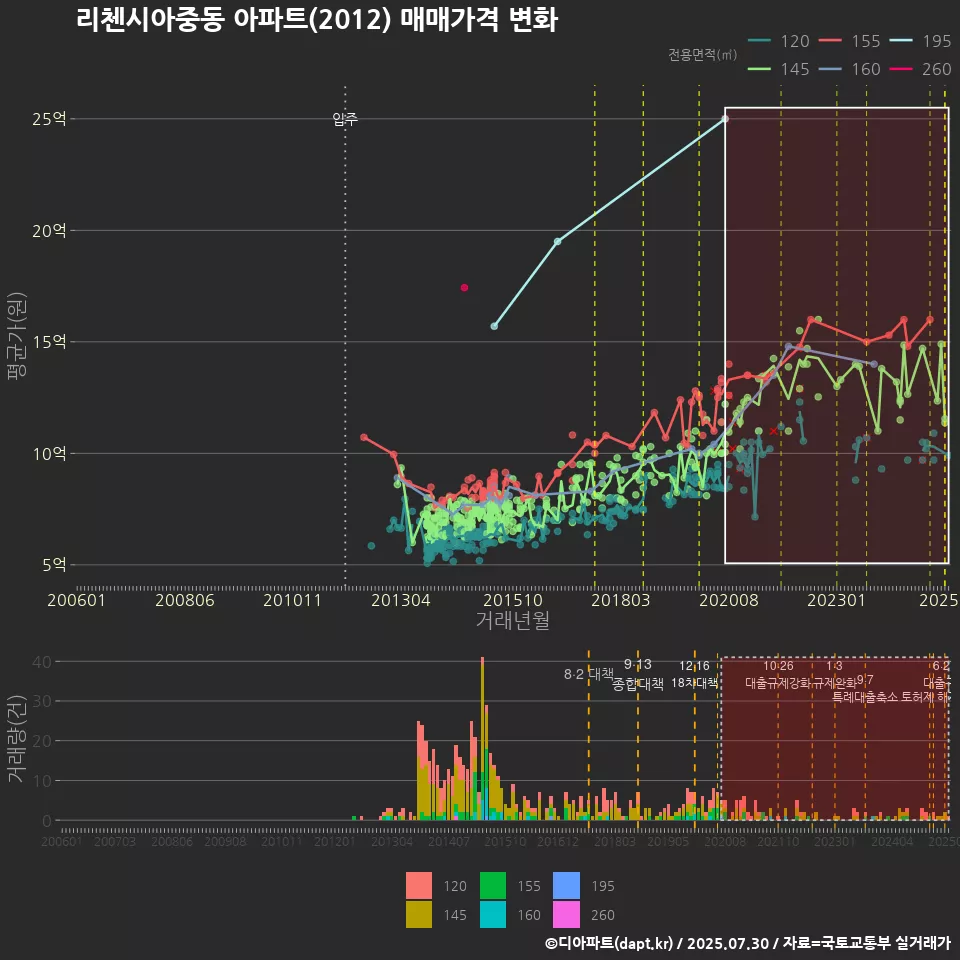Screen dimensions: 960x960
Task: Click the 201011 price chart x-axis label
Action: pyautogui.click(x=293, y=600)
